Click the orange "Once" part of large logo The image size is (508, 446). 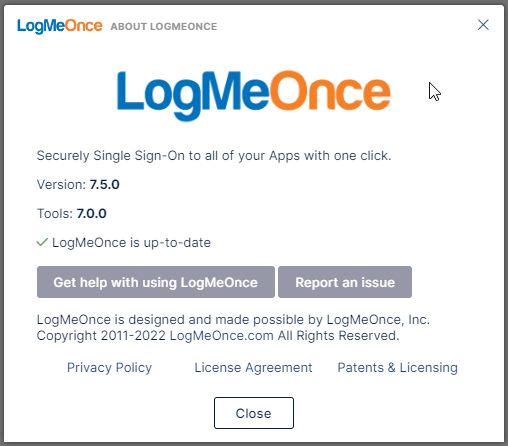pos(330,91)
